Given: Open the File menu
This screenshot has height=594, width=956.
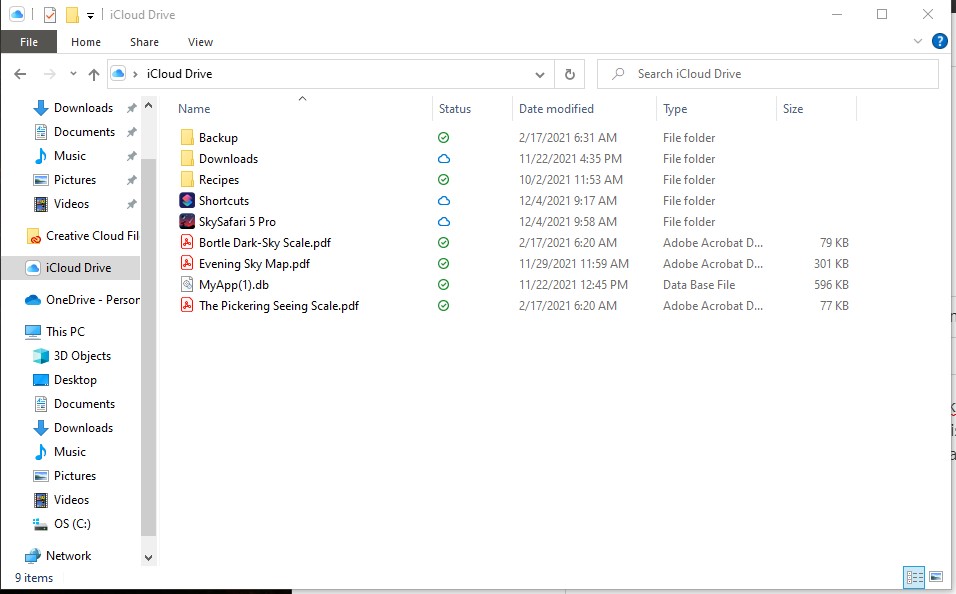Looking at the screenshot, I should pyautogui.click(x=29, y=42).
